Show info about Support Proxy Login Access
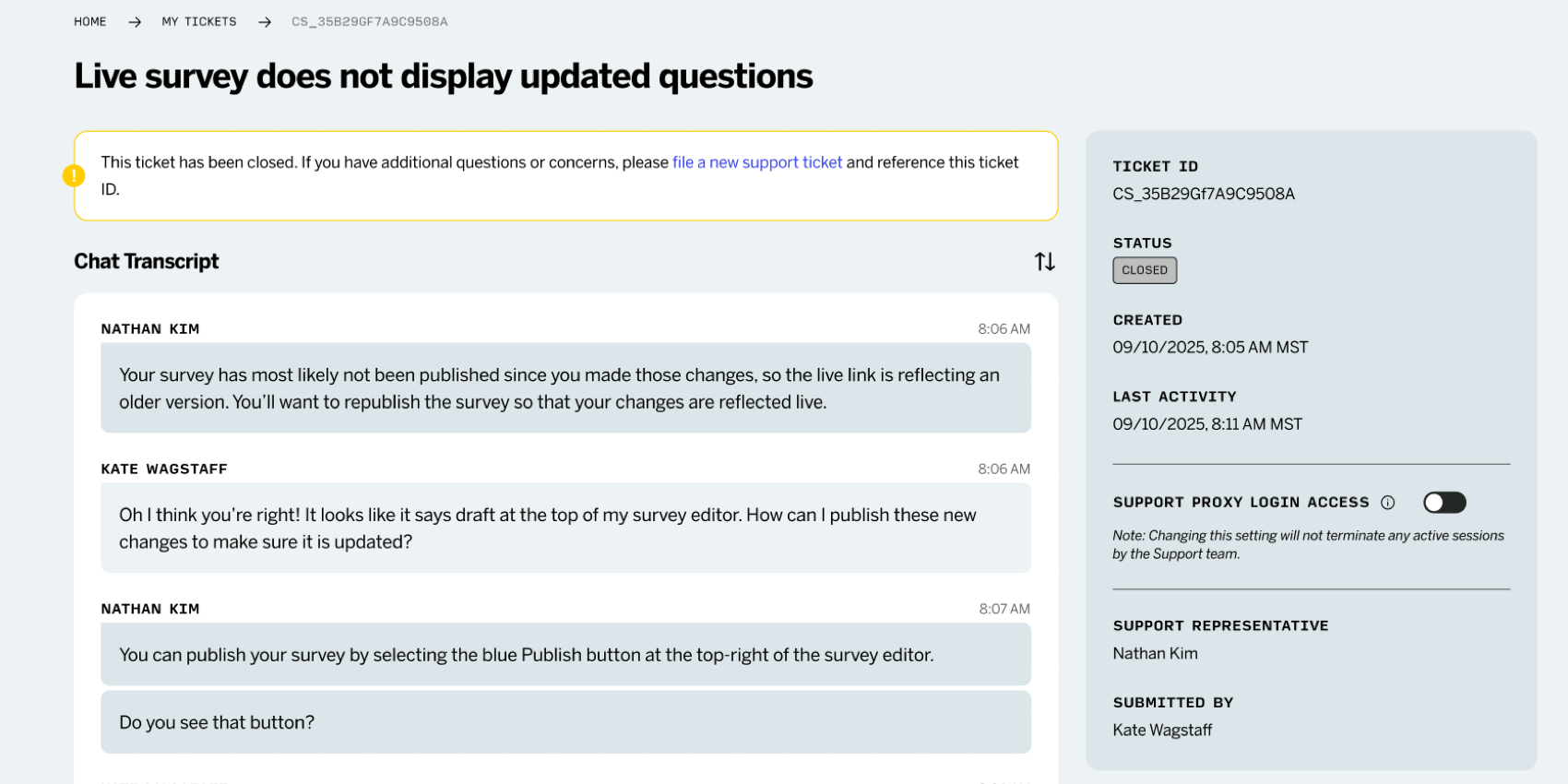 (1387, 503)
